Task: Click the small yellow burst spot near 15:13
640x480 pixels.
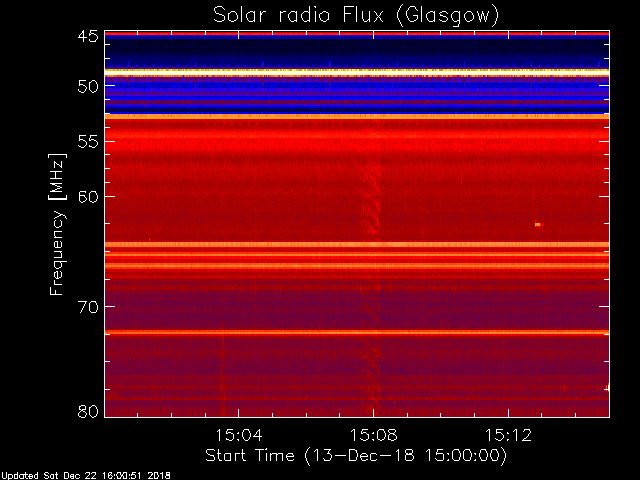Action: [538, 224]
